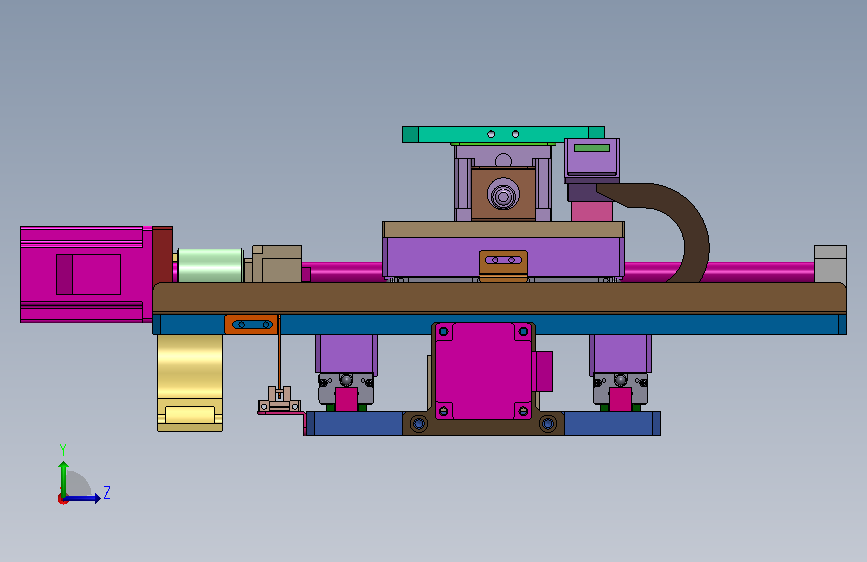This screenshot has height=562, width=867.
Task: Click the yellow bracket at lower left
Action: click(190, 383)
